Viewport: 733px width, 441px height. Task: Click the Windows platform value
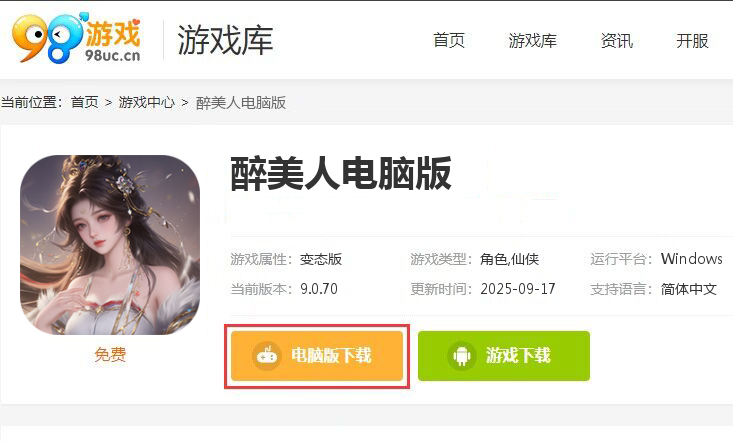(x=691, y=259)
